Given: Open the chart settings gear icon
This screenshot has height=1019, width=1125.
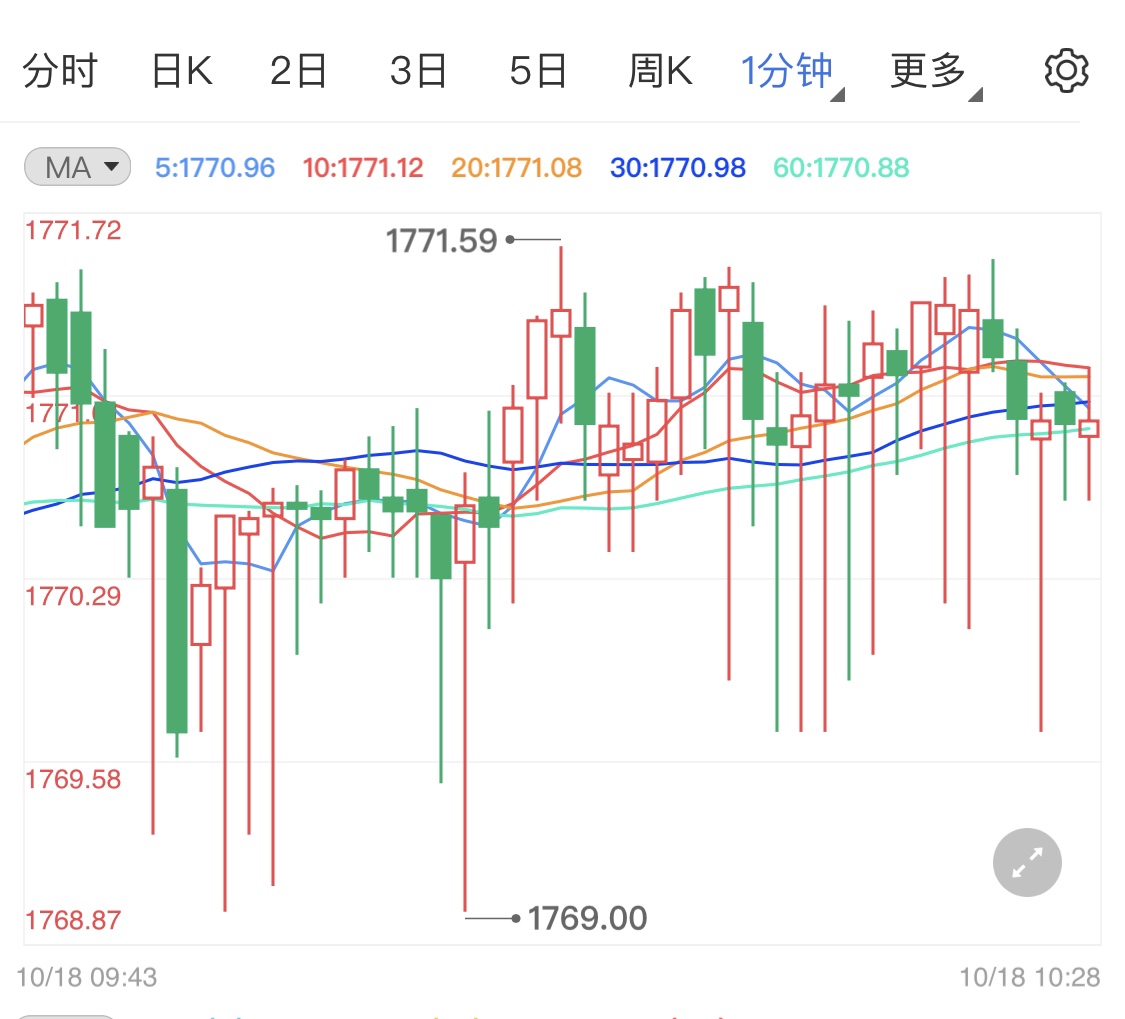Looking at the screenshot, I should click(x=1066, y=70).
